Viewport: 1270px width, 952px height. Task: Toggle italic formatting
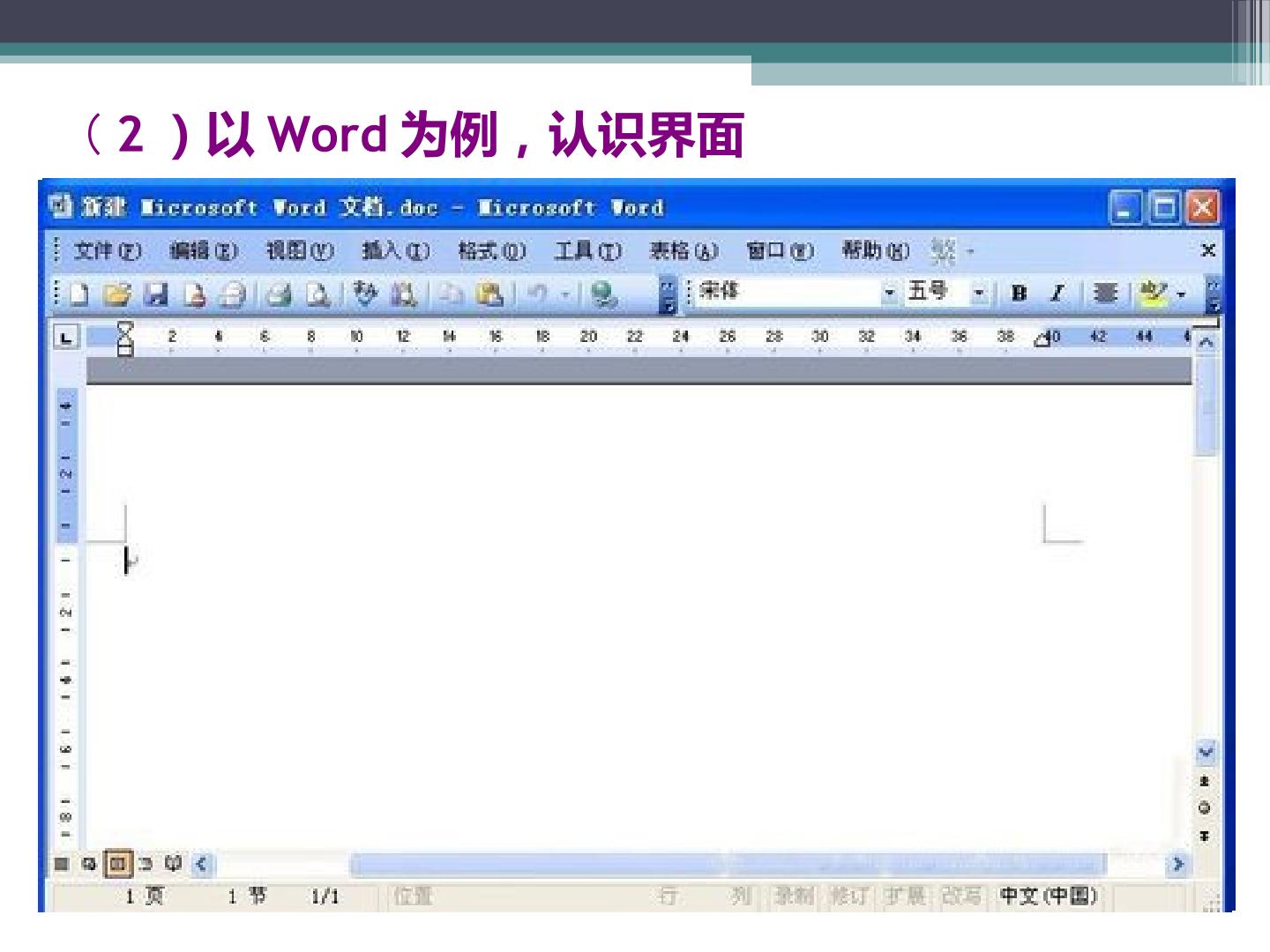[1057, 294]
